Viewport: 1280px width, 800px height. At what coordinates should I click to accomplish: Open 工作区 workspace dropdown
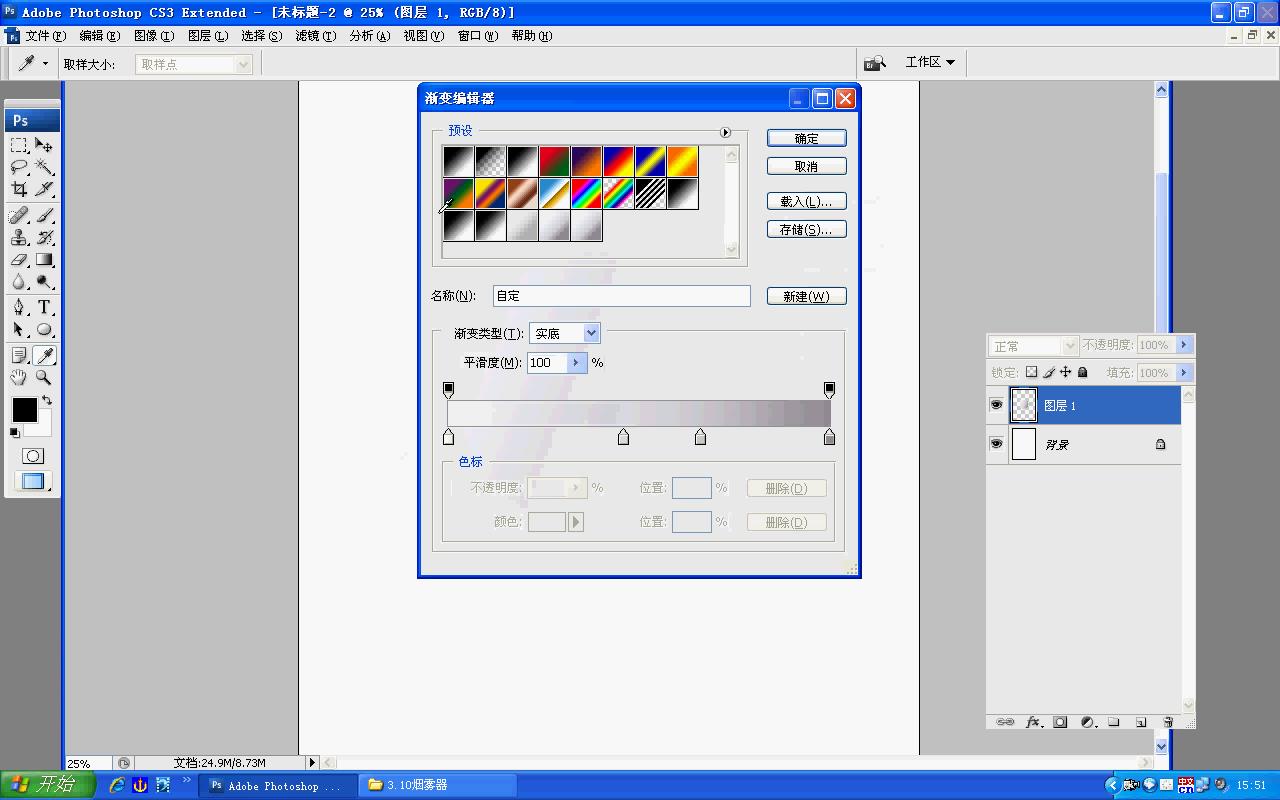930,62
